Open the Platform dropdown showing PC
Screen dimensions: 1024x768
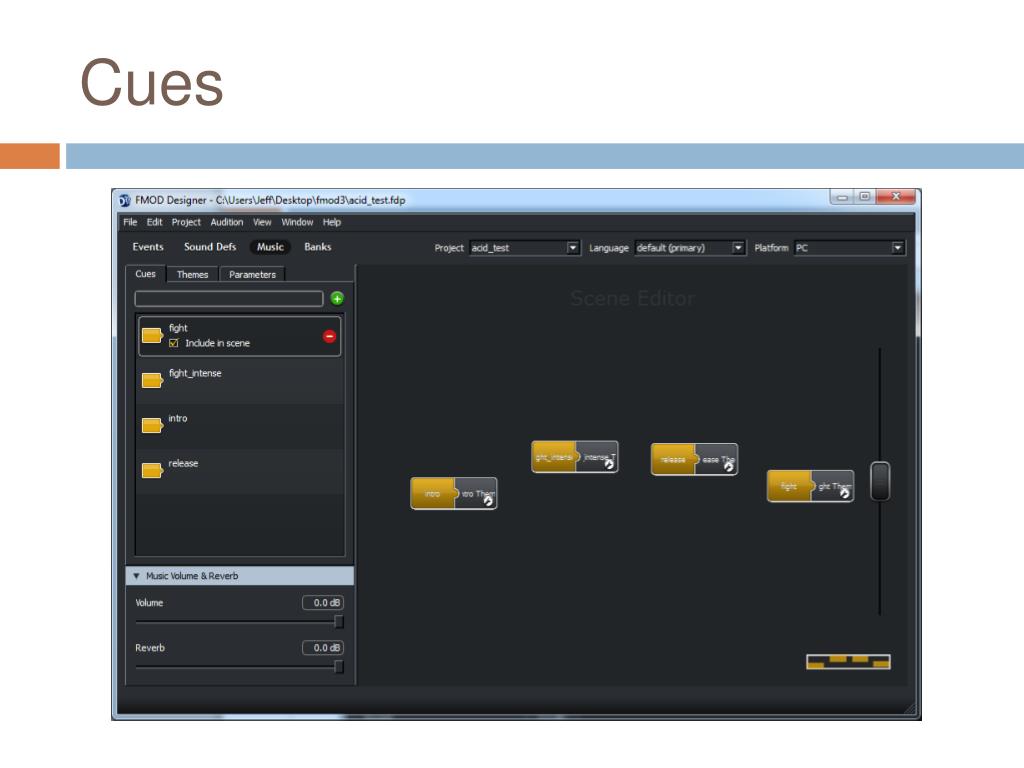[x=850, y=248]
